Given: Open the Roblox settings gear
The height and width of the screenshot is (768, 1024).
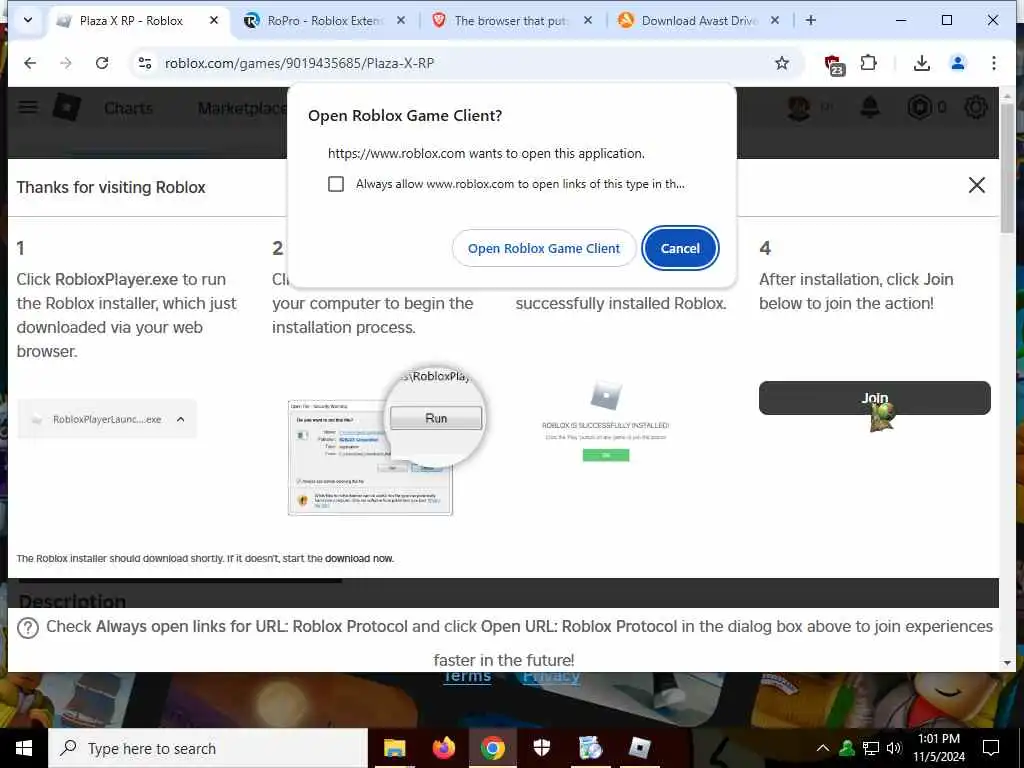Looking at the screenshot, I should point(976,107).
